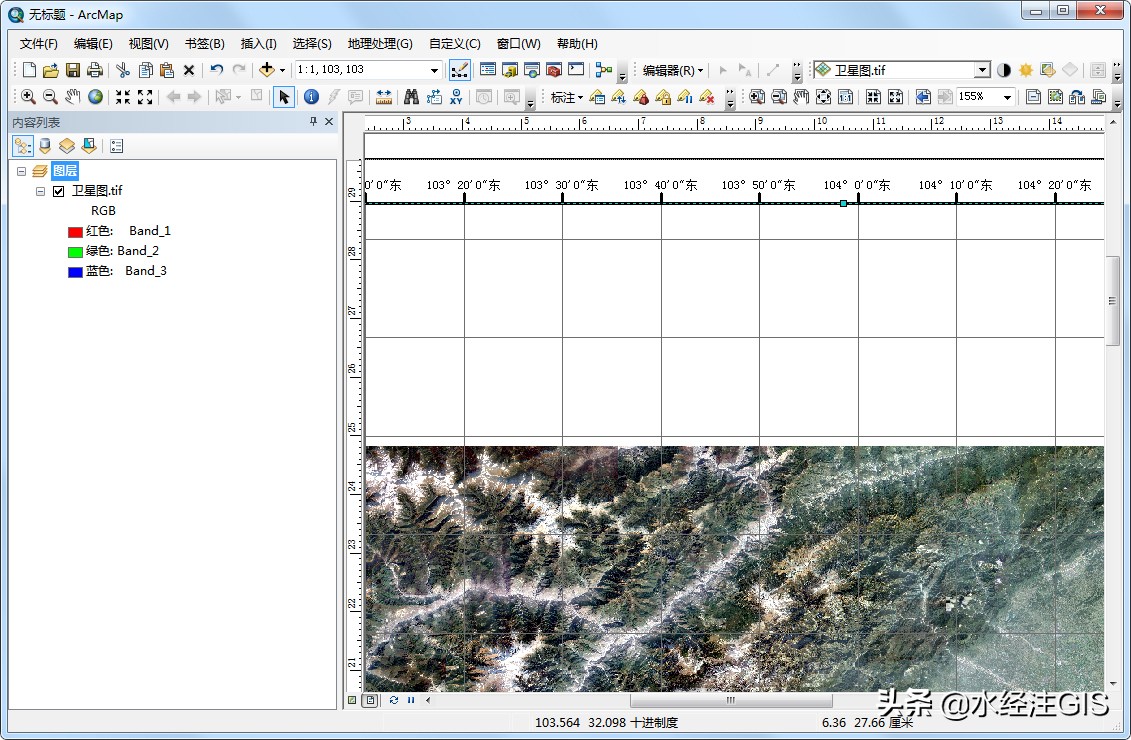This screenshot has height=740, width=1131.
Task: Open the Add Data dropdown arrow
Action: tap(282, 70)
